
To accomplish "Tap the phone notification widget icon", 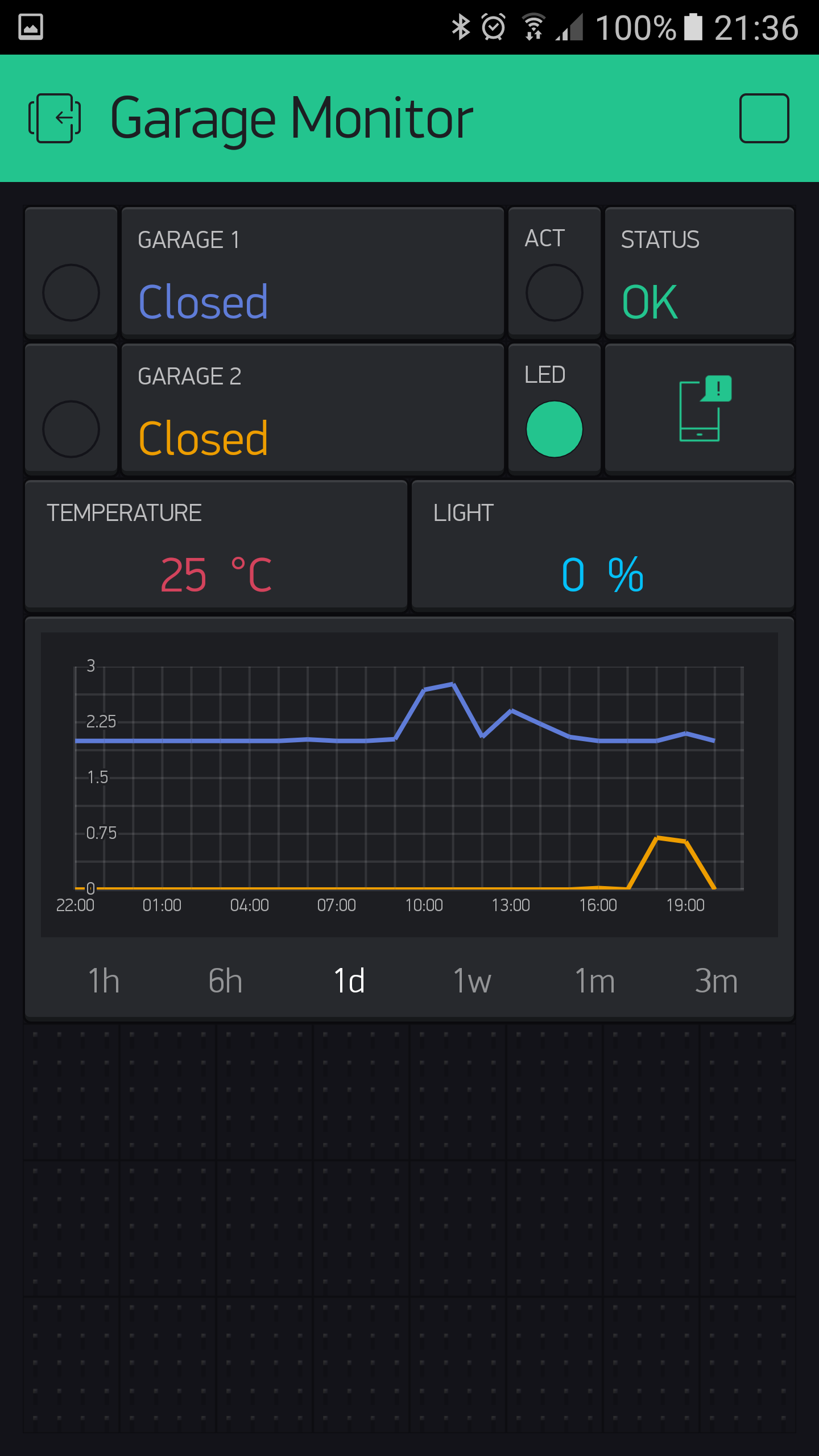I will coord(705,409).
